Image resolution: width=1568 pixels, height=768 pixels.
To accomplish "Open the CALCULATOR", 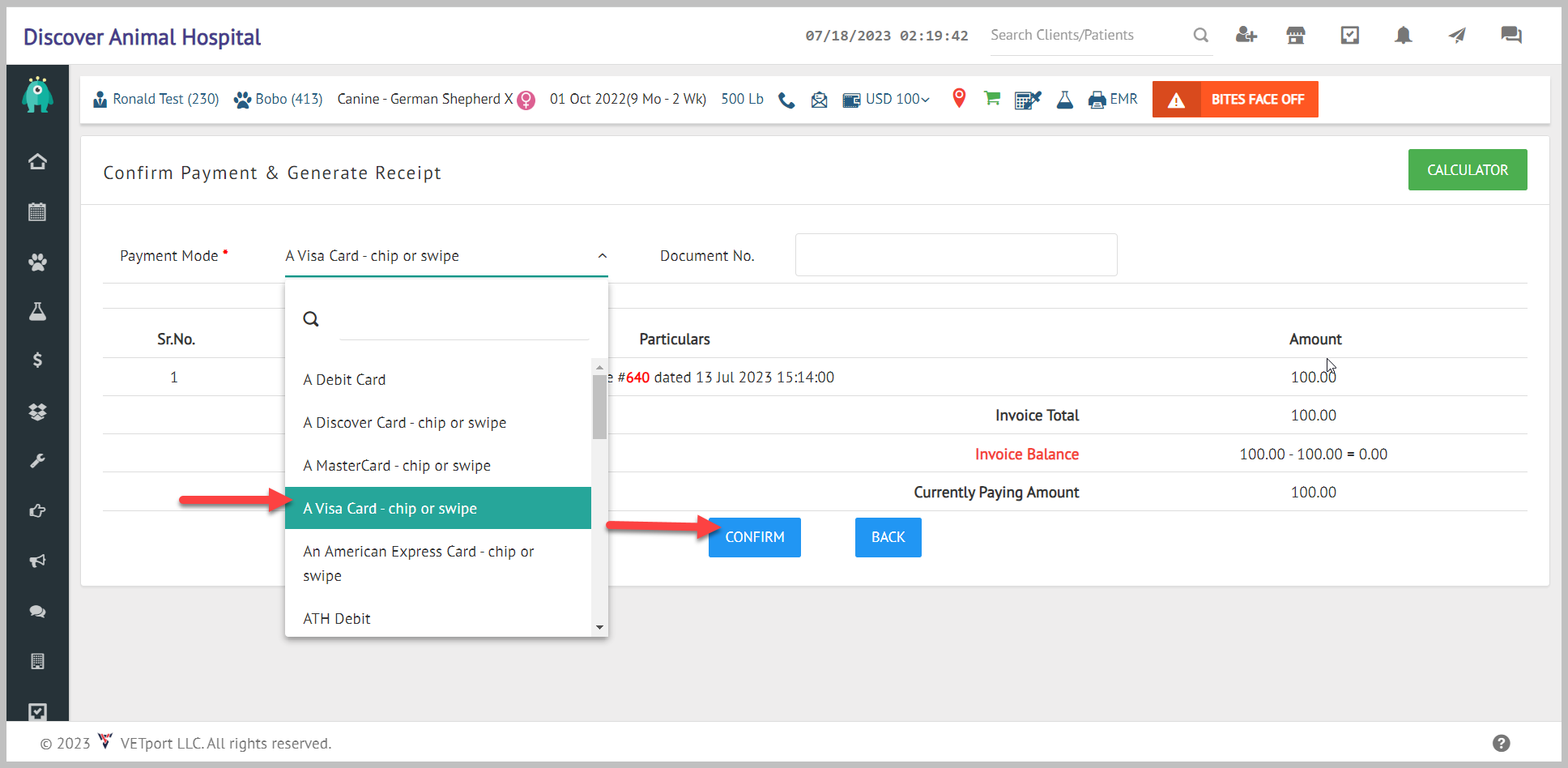I will click(x=1467, y=170).
